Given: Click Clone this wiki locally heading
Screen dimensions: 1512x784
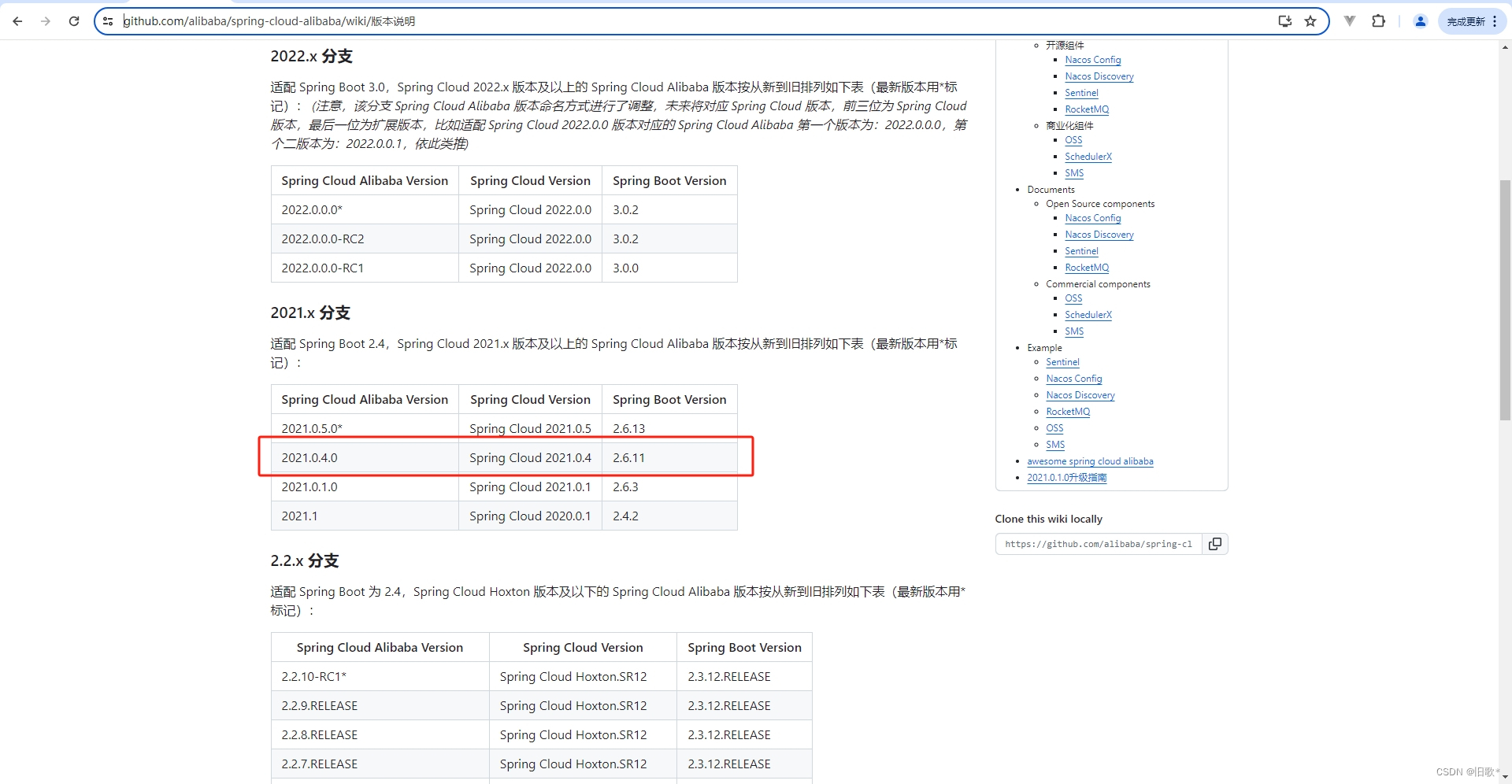Looking at the screenshot, I should point(1048,519).
